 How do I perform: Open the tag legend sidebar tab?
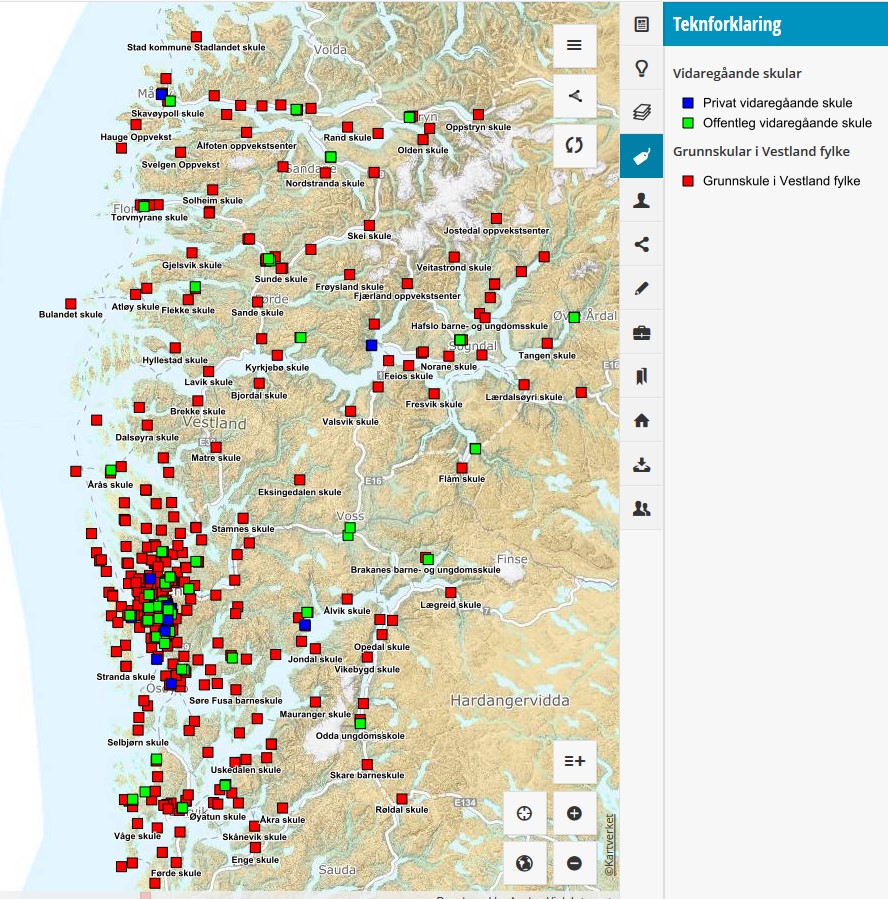coord(641,156)
